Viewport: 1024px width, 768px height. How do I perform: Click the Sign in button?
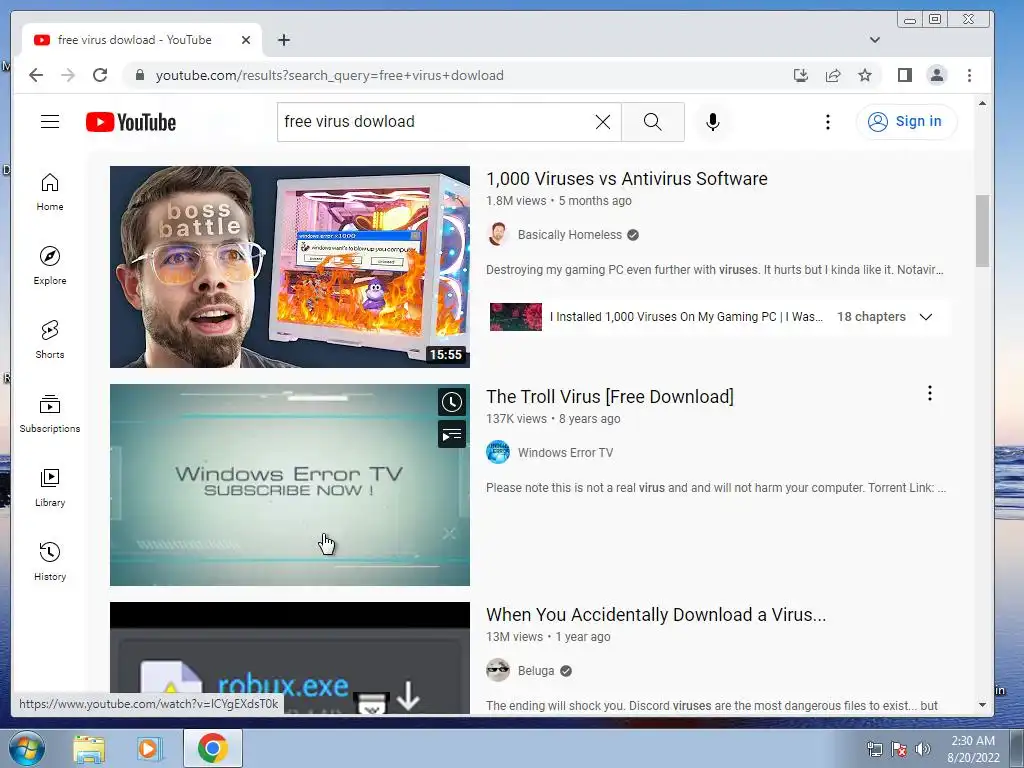pos(906,121)
